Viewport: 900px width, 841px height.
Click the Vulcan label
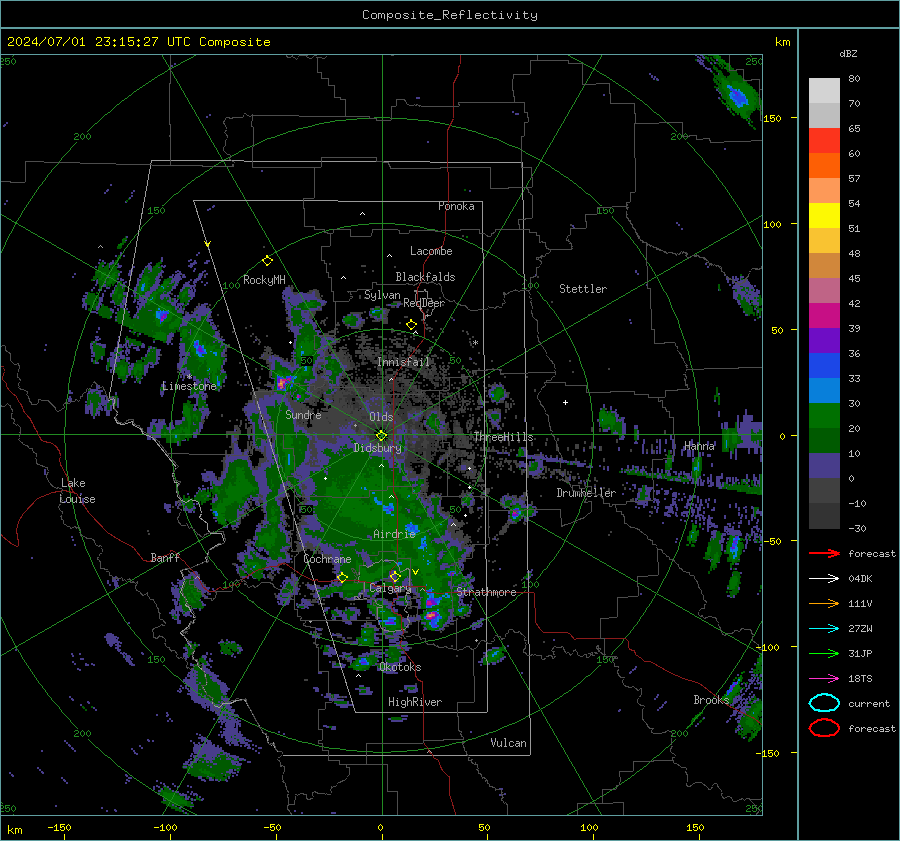(509, 743)
